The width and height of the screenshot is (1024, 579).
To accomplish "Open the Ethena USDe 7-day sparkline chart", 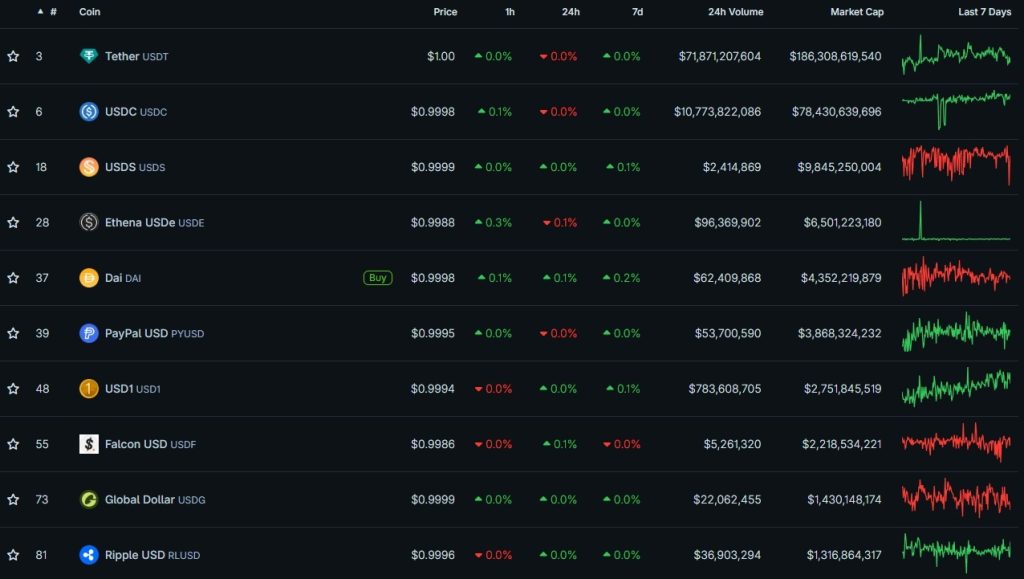I will [956, 222].
